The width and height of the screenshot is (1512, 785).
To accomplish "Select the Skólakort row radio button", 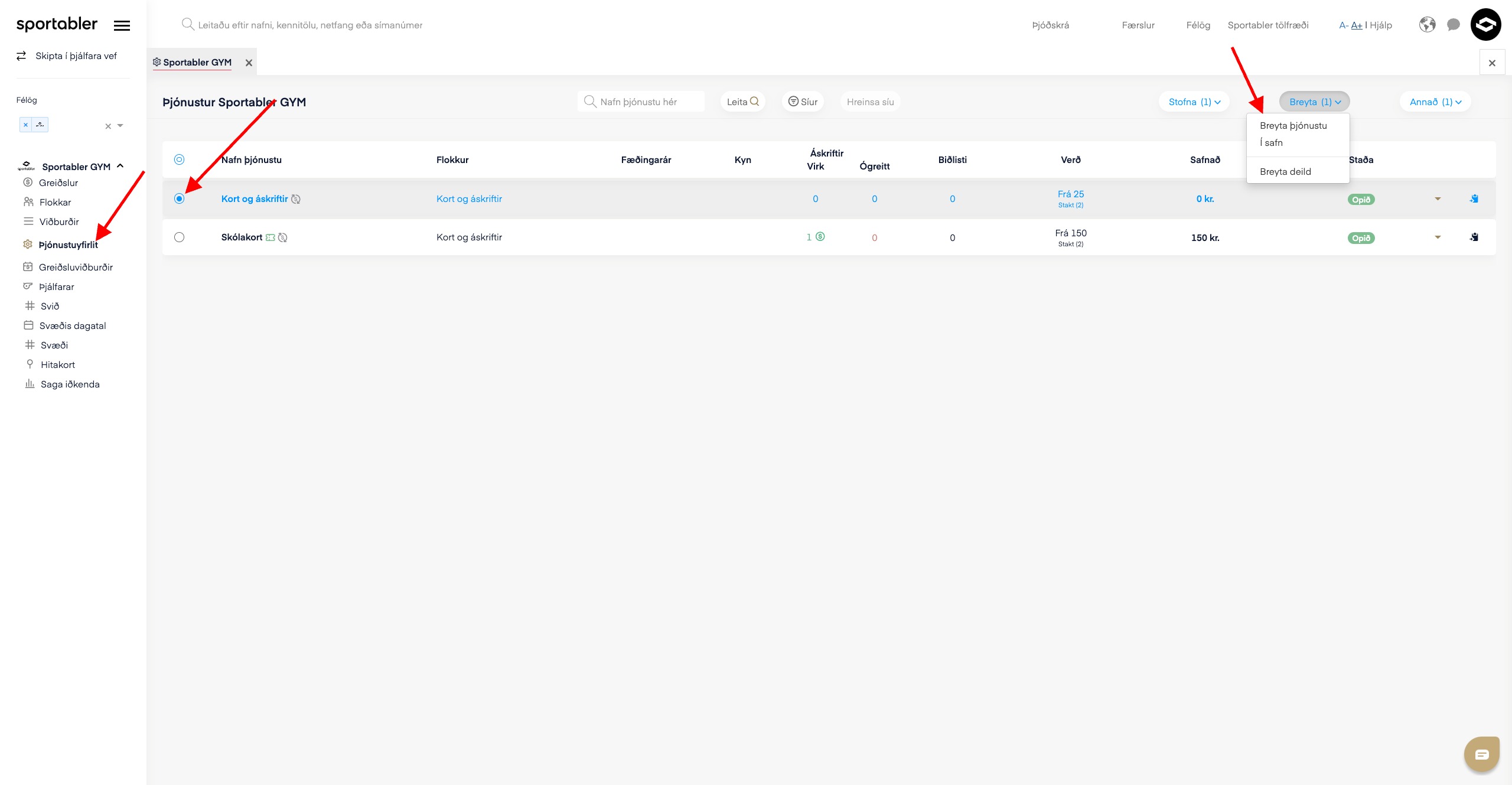I will pyautogui.click(x=180, y=237).
